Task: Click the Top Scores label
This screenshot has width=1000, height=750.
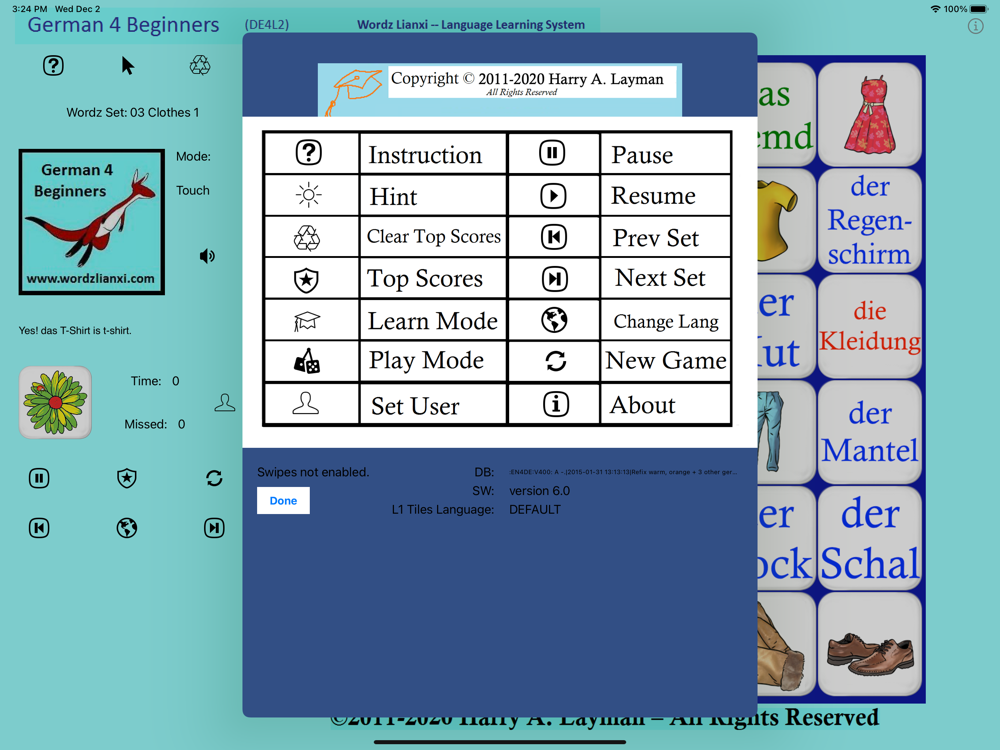Action: tap(425, 279)
